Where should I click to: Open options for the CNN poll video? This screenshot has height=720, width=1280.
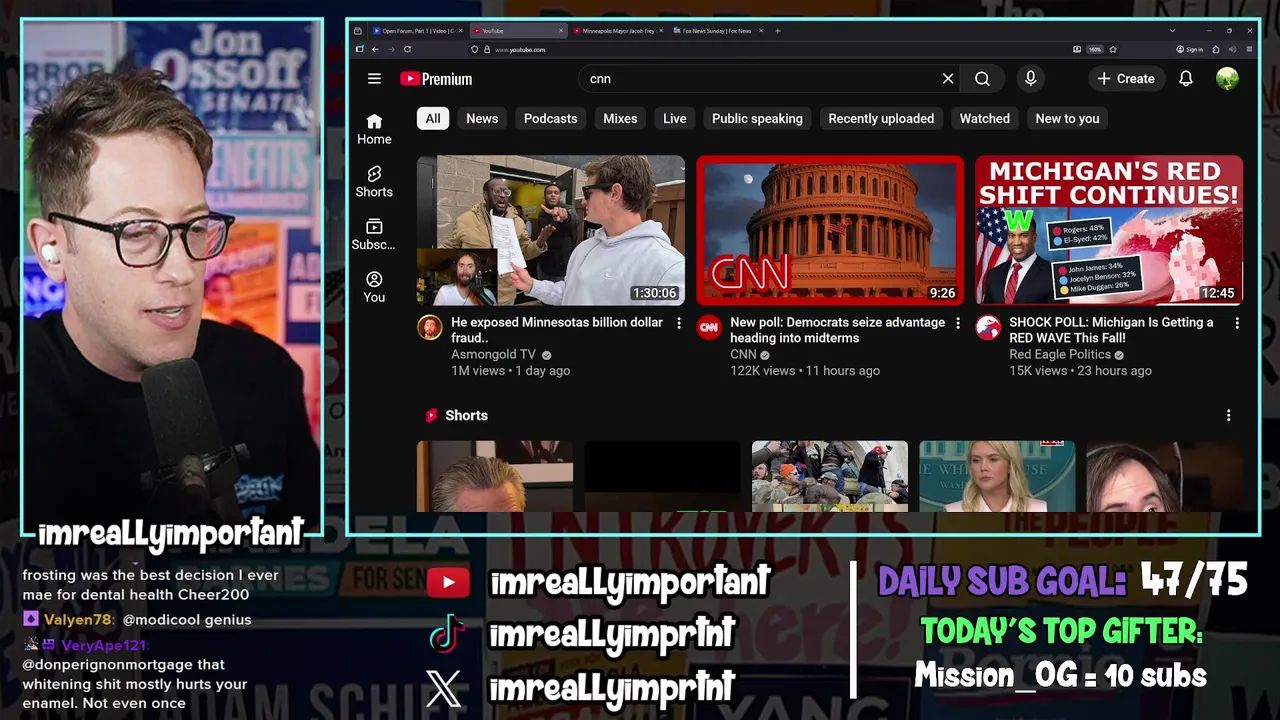958,323
